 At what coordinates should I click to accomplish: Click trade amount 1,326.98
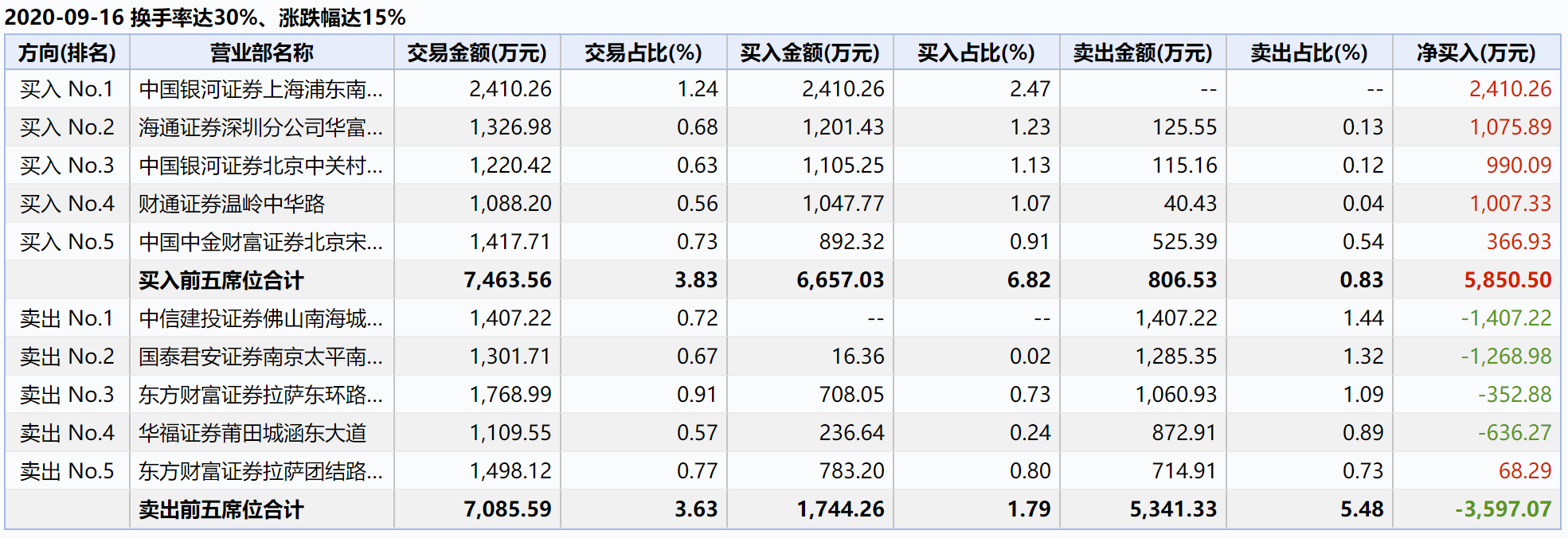[510, 127]
